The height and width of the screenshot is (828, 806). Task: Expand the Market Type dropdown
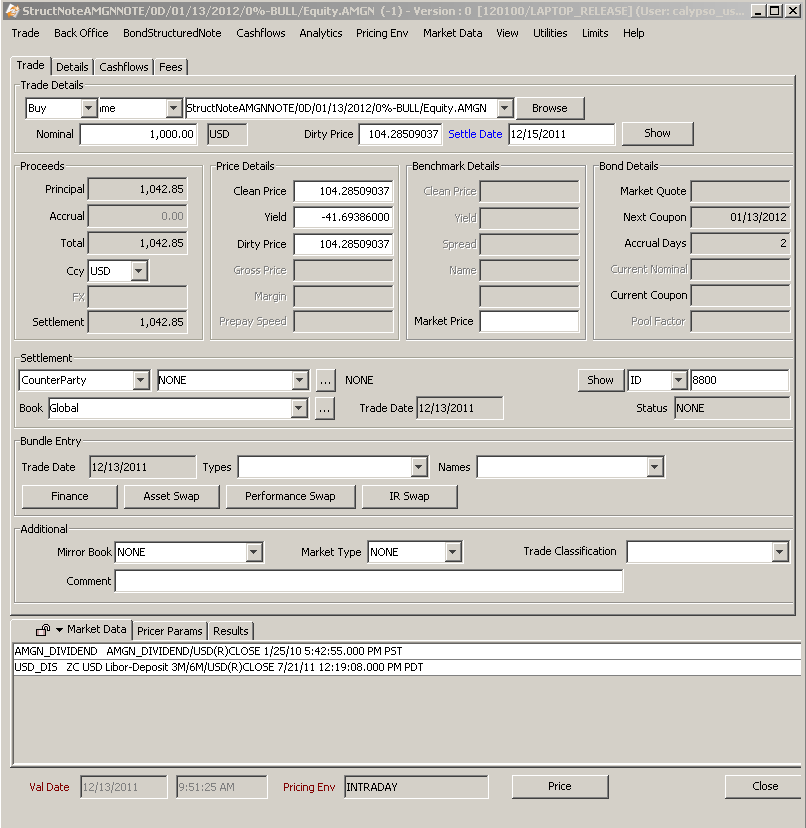tap(452, 552)
